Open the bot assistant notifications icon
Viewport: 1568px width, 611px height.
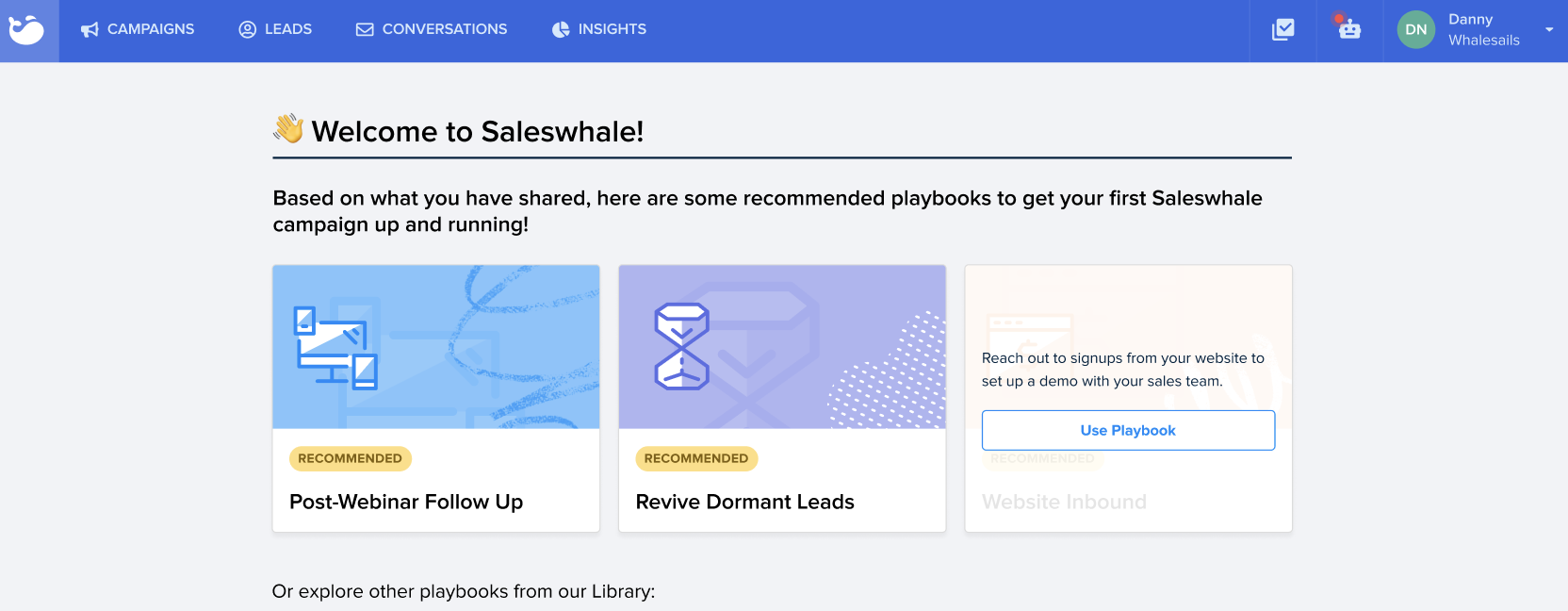[x=1349, y=28]
